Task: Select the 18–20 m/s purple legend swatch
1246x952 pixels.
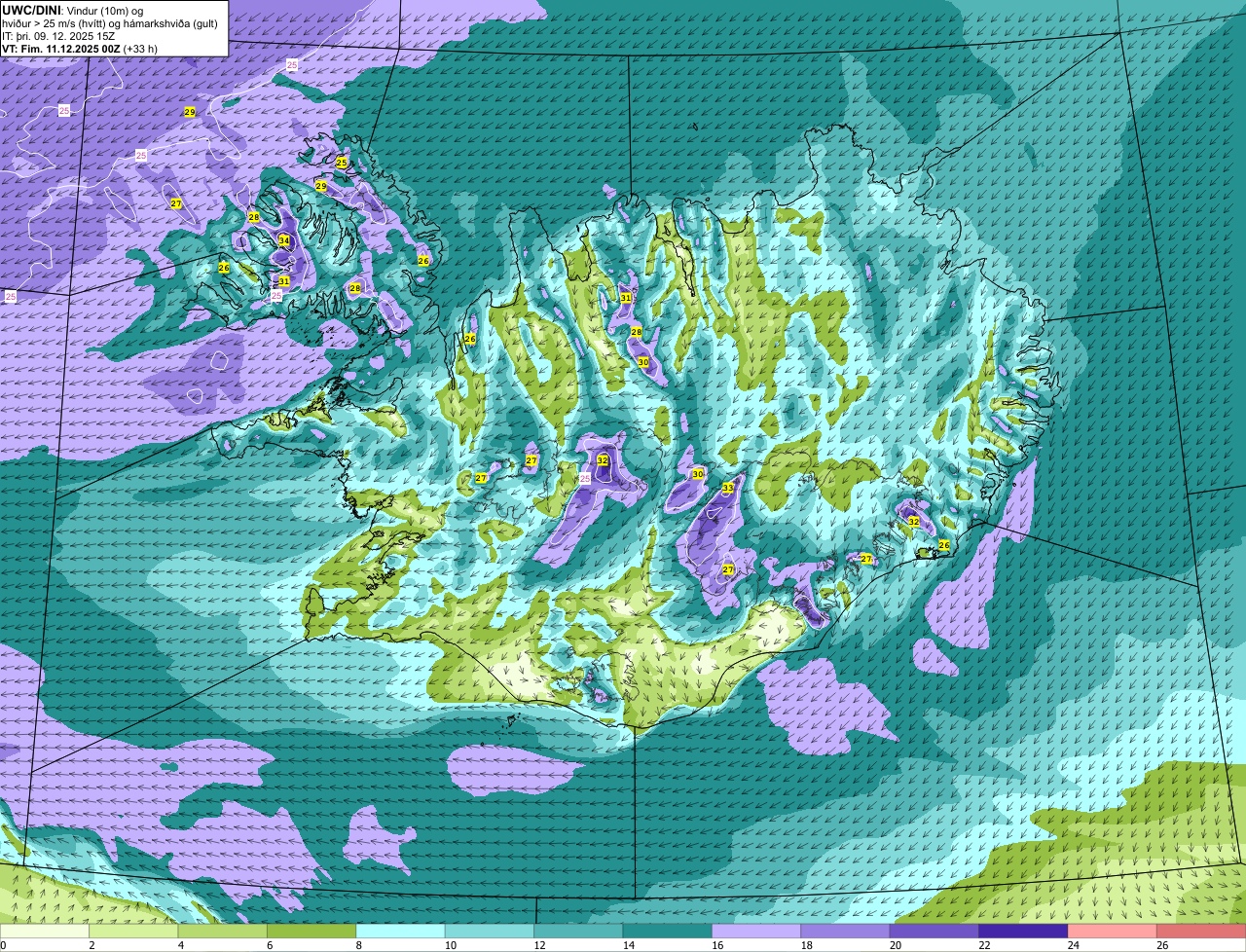Action: click(846, 931)
